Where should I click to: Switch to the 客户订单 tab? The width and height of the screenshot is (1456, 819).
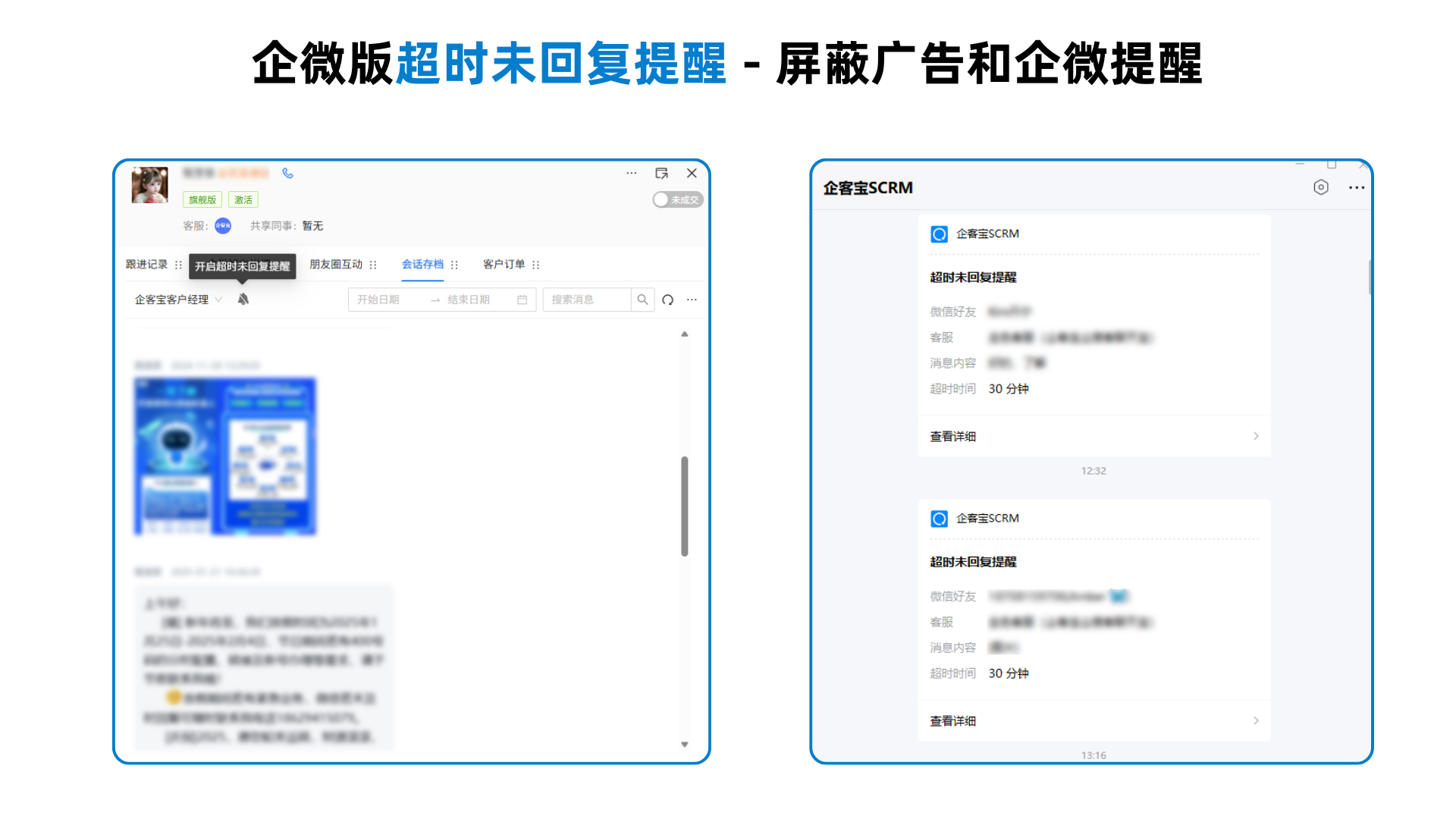(504, 264)
